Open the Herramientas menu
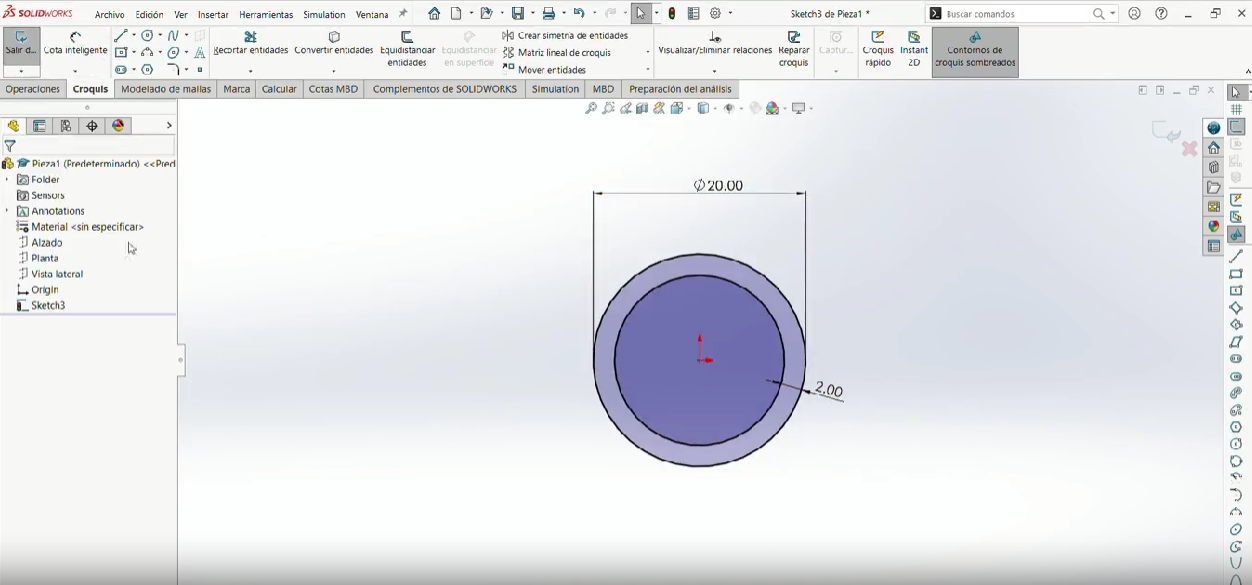This screenshot has height=585, width=1252. click(266, 15)
